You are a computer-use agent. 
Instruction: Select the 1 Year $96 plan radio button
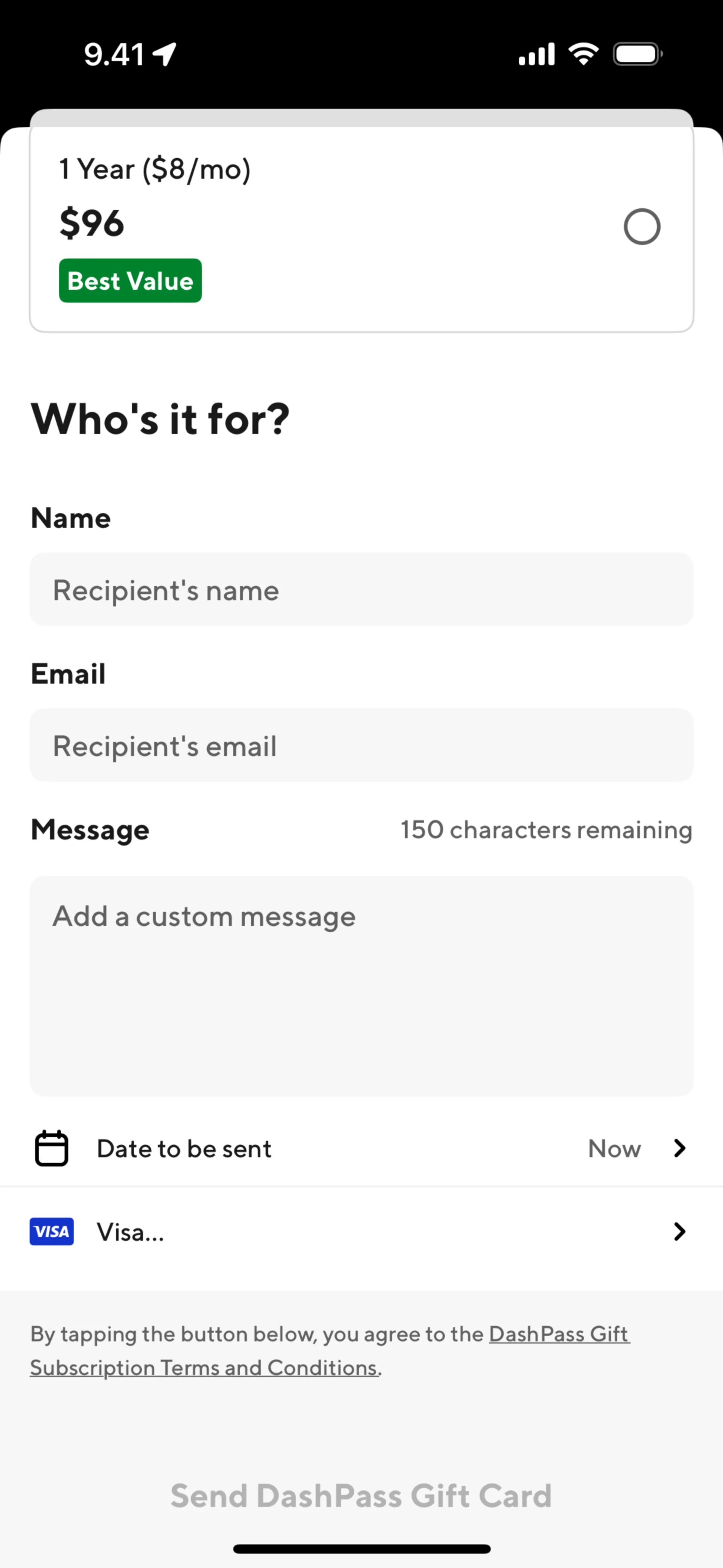pyautogui.click(x=641, y=226)
